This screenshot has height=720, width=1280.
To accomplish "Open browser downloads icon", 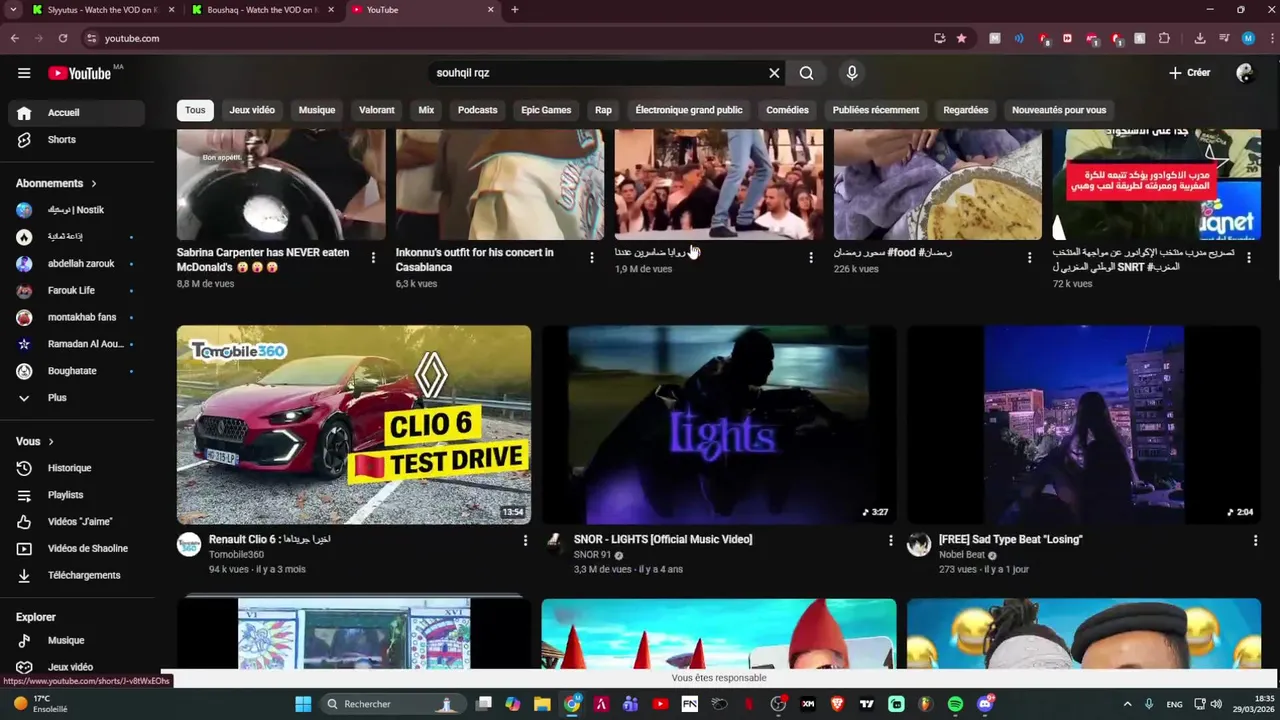I will point(1200,38).
